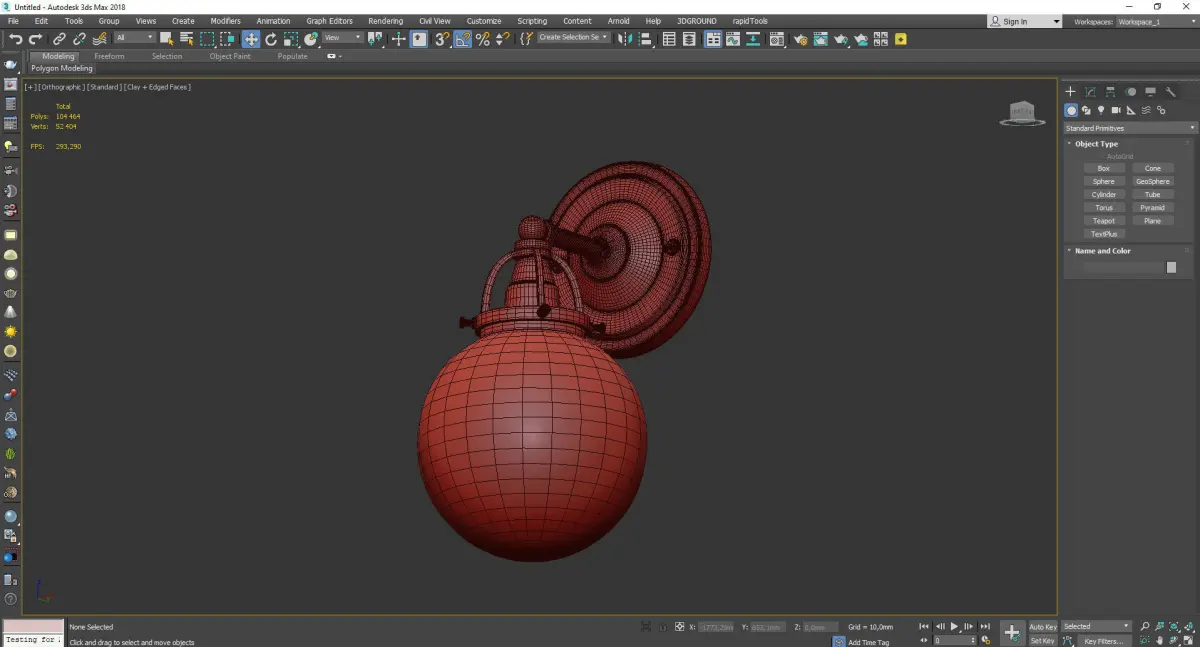
Task: Open the reference coordinate 'View' dropdown
Action: click(343, 38)
